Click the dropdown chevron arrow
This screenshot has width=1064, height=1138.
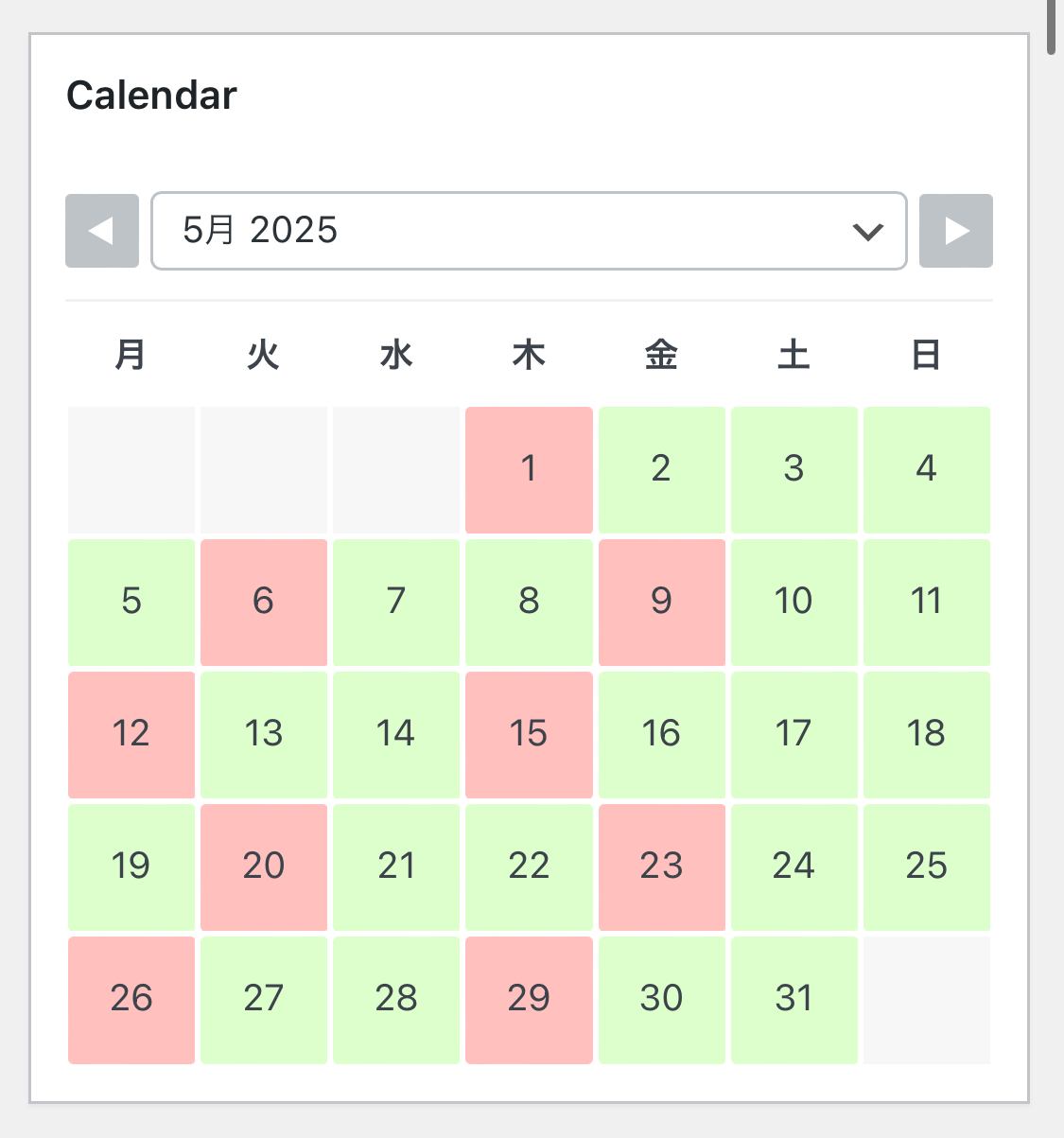pyautogui.click(x=867, y=231)
